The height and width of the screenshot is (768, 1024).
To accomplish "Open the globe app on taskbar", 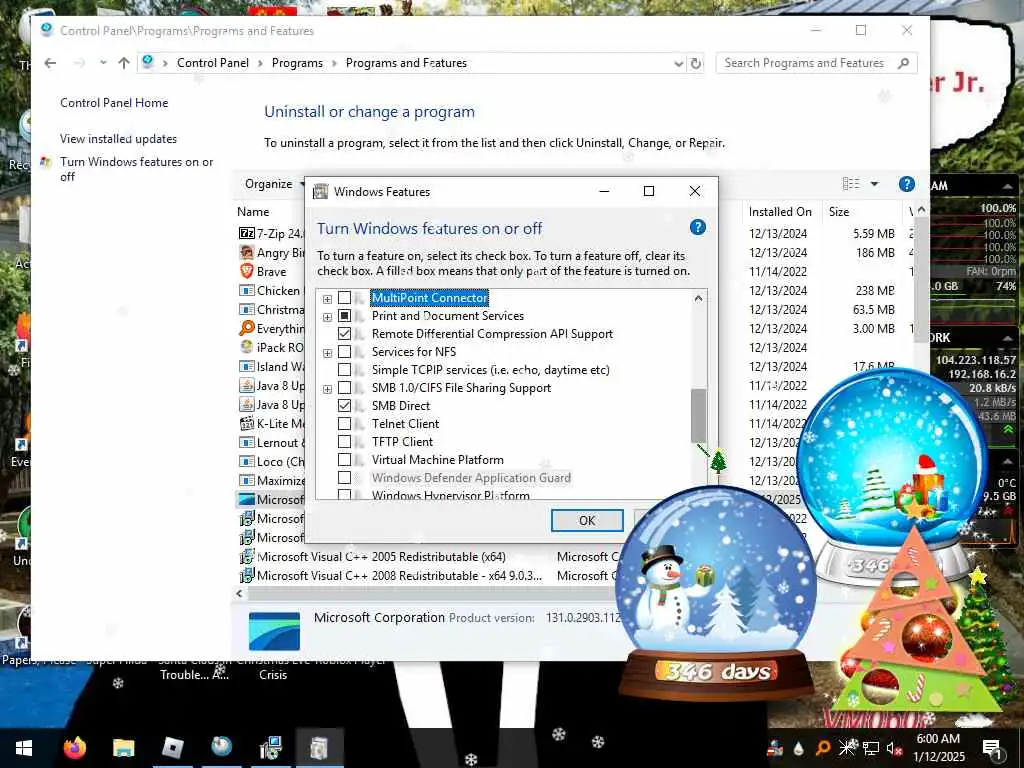I will click(221, 746).
